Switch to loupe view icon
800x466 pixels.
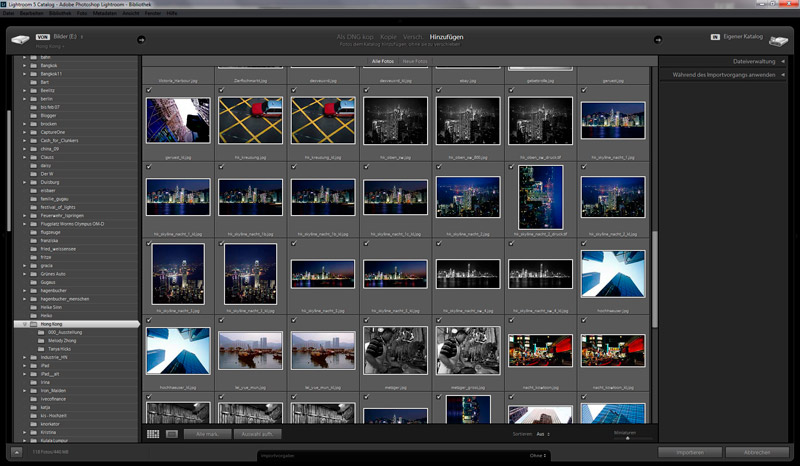171,434
